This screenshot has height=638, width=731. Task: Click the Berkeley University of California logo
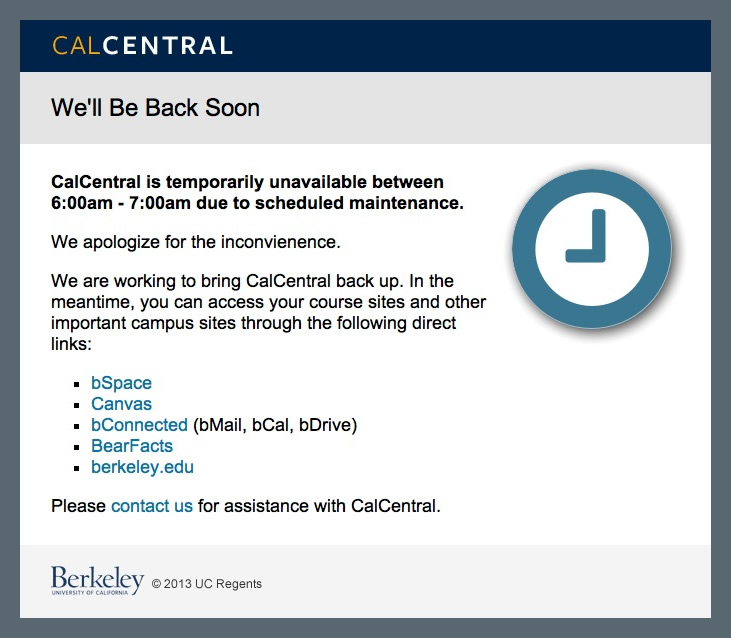click(x=97, y=580)
